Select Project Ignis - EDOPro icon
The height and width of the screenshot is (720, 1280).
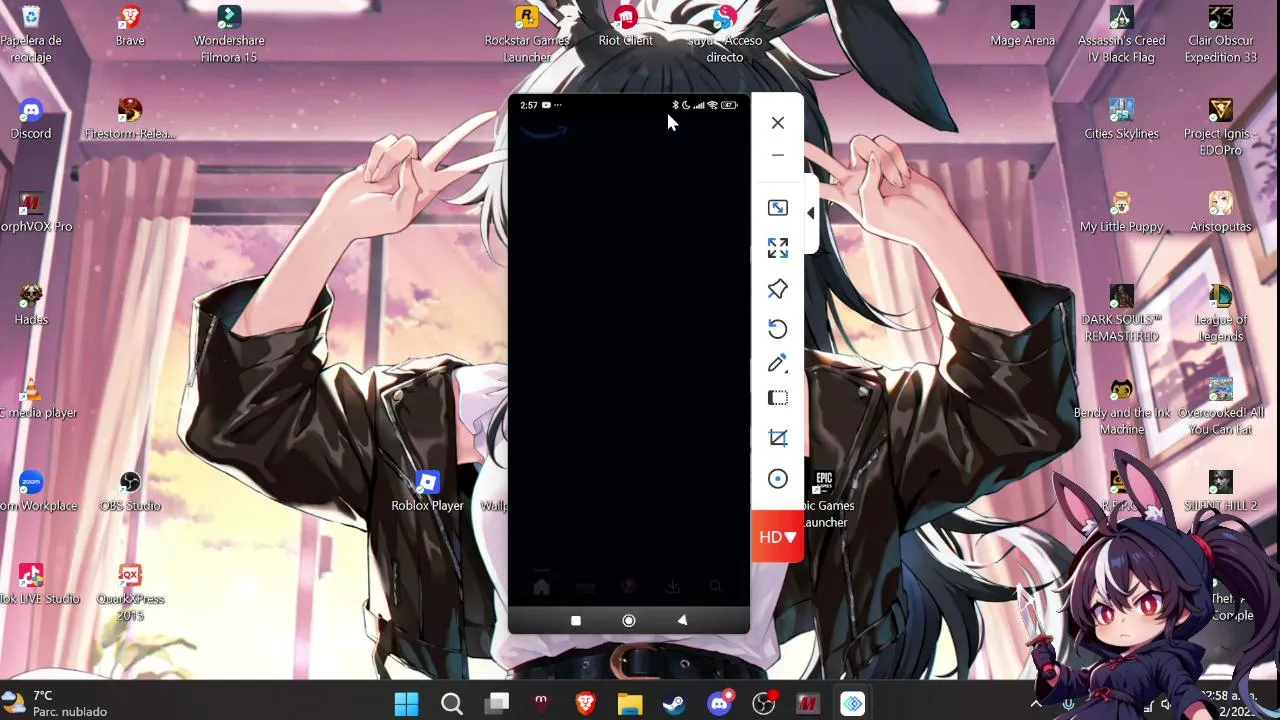[1220, 127]
